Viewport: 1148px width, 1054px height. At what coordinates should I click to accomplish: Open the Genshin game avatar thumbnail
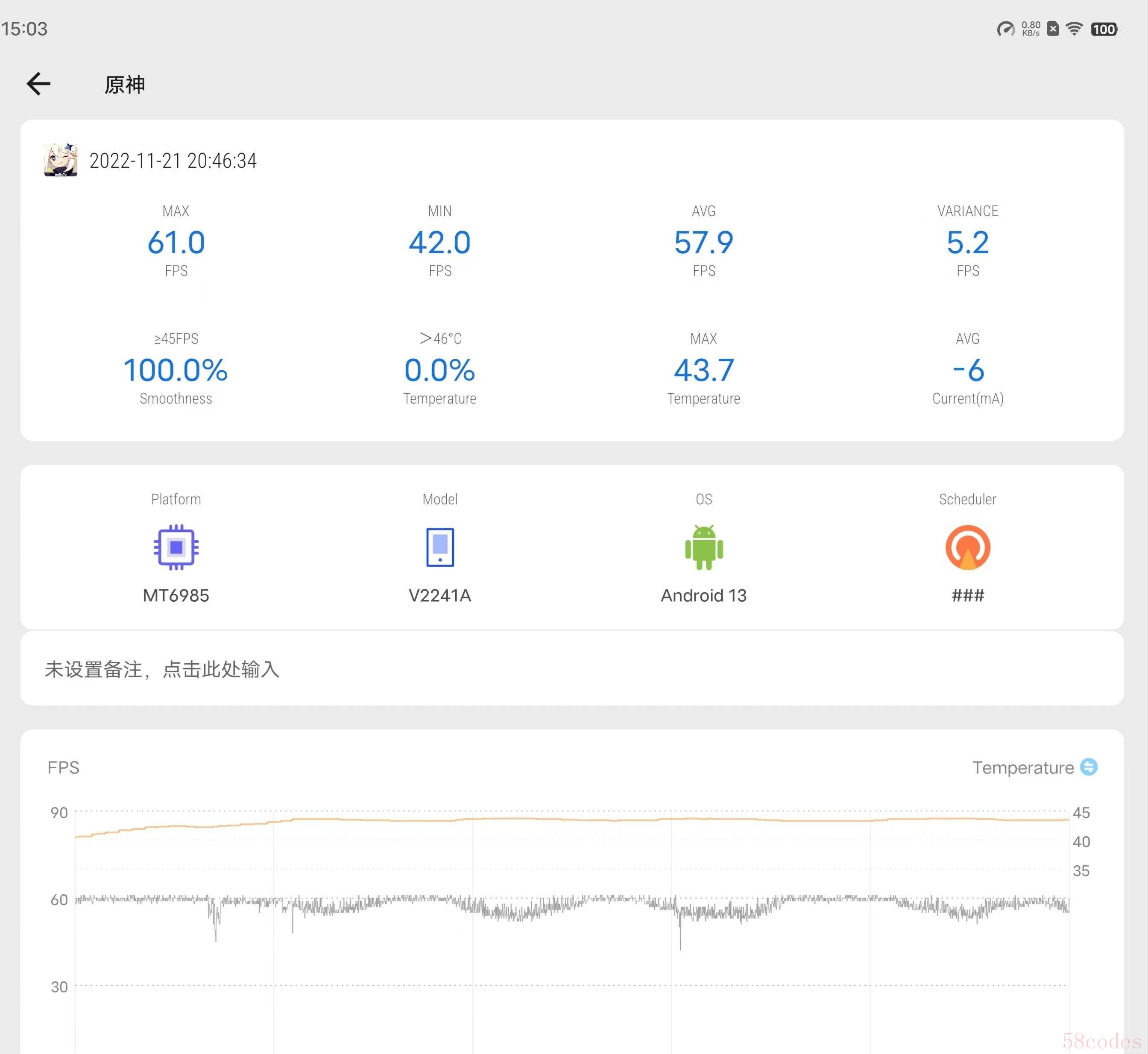pos(61,160)
